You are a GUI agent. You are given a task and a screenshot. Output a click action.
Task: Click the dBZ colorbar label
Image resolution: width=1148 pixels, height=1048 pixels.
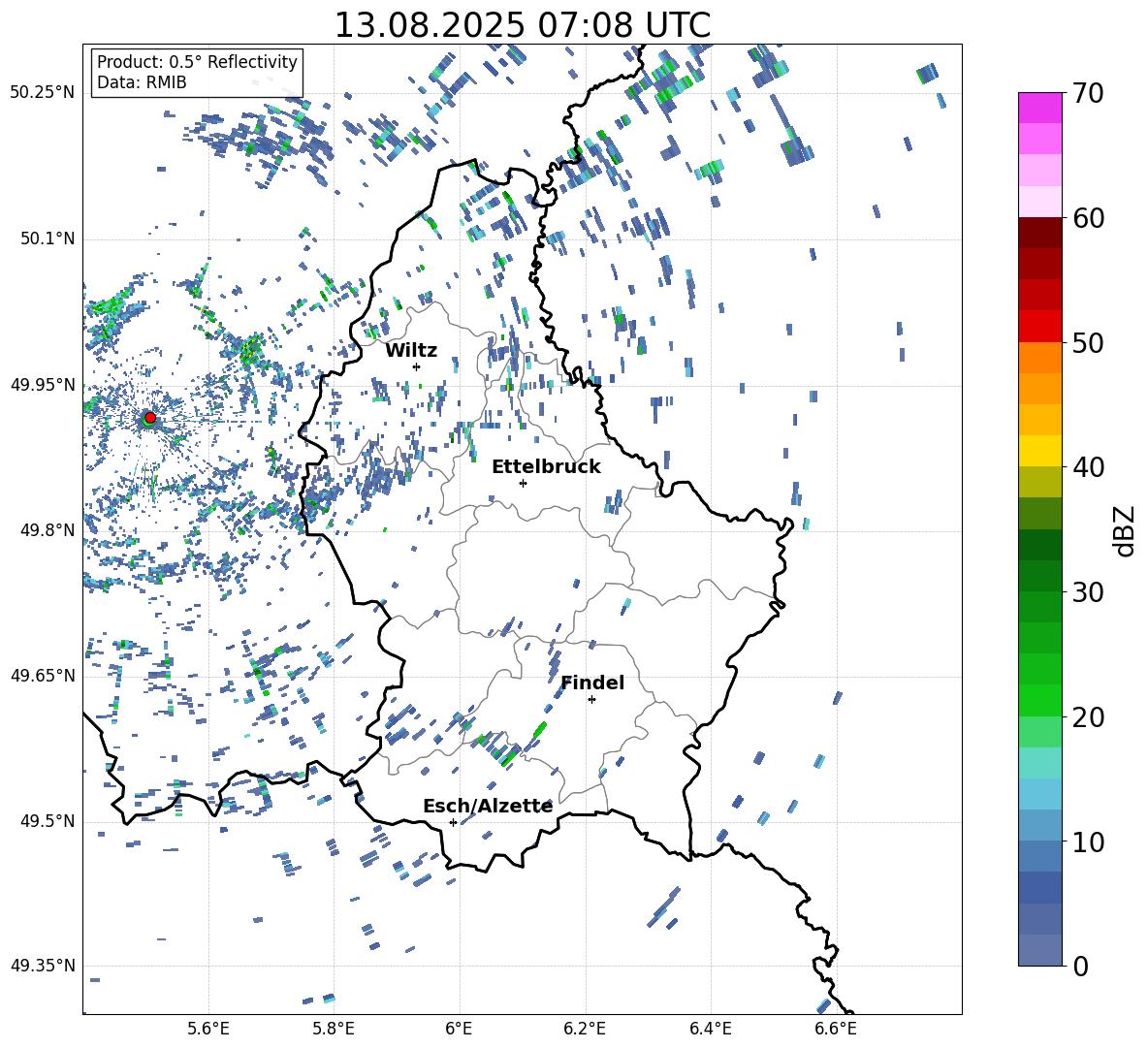(x=1126, y=530)
